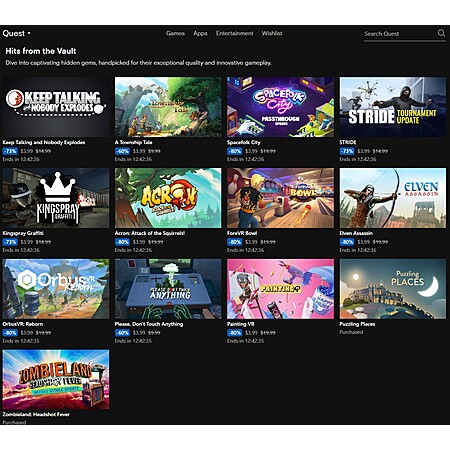
Task: Open the Apps menu
Action: [200, 33]
